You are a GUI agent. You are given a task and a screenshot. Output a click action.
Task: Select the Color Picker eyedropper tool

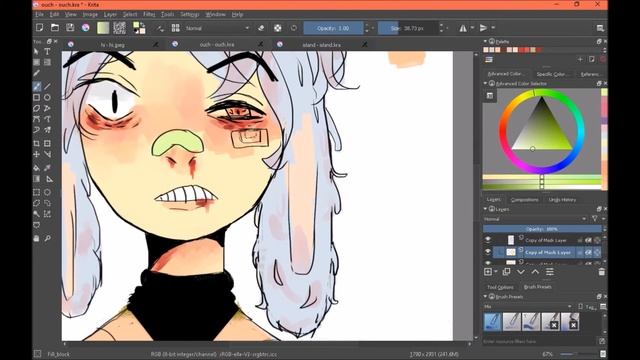pyautogui.click(x=47, y=168)
